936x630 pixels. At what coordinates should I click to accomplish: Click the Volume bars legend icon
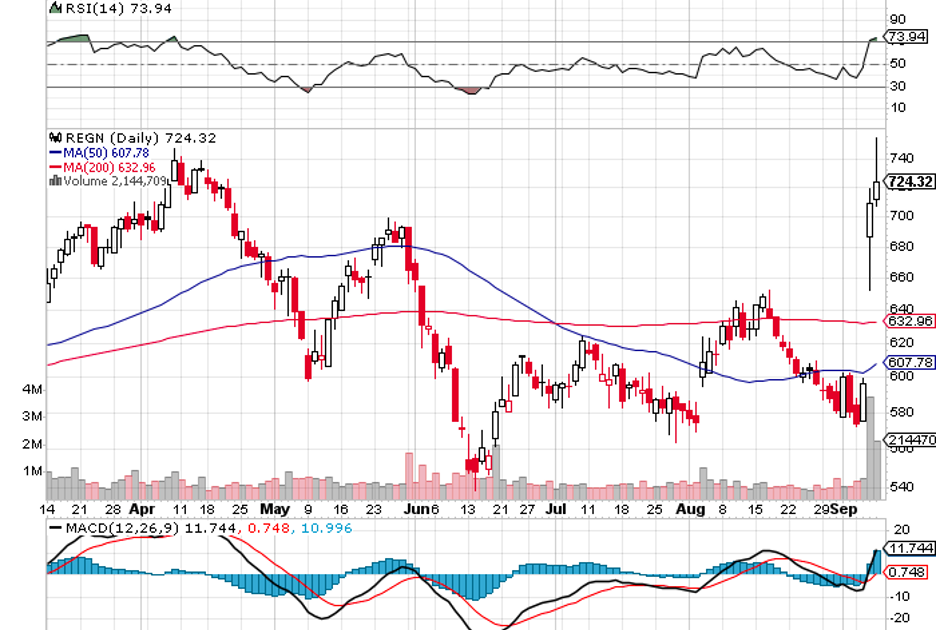click(x=55, y=181)
